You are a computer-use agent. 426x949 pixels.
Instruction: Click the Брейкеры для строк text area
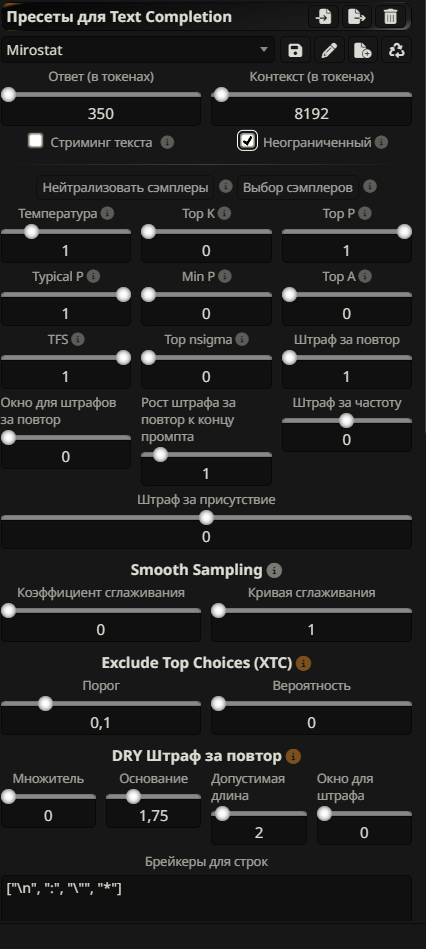[x=206, y=899]
